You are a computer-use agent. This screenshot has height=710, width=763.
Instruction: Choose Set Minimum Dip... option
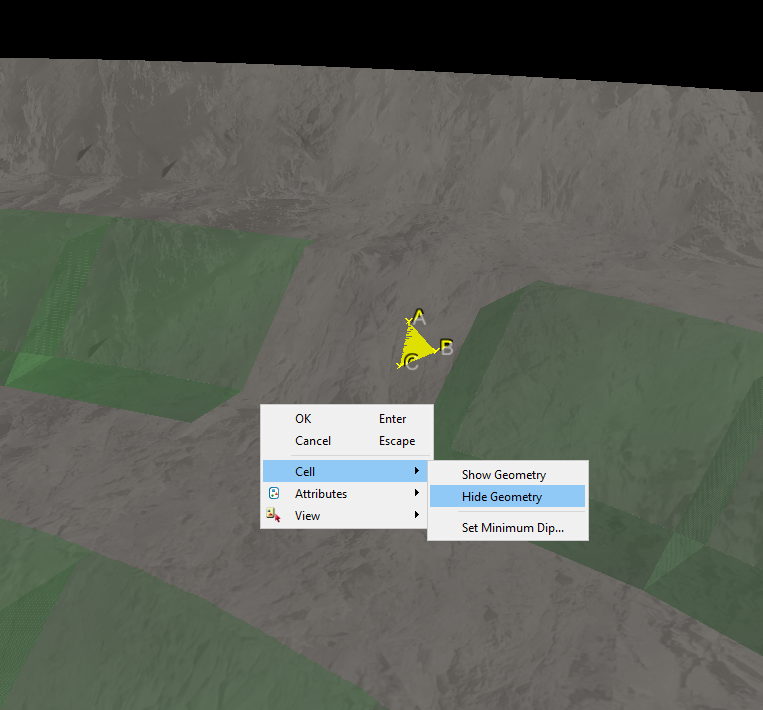point(508,528)
